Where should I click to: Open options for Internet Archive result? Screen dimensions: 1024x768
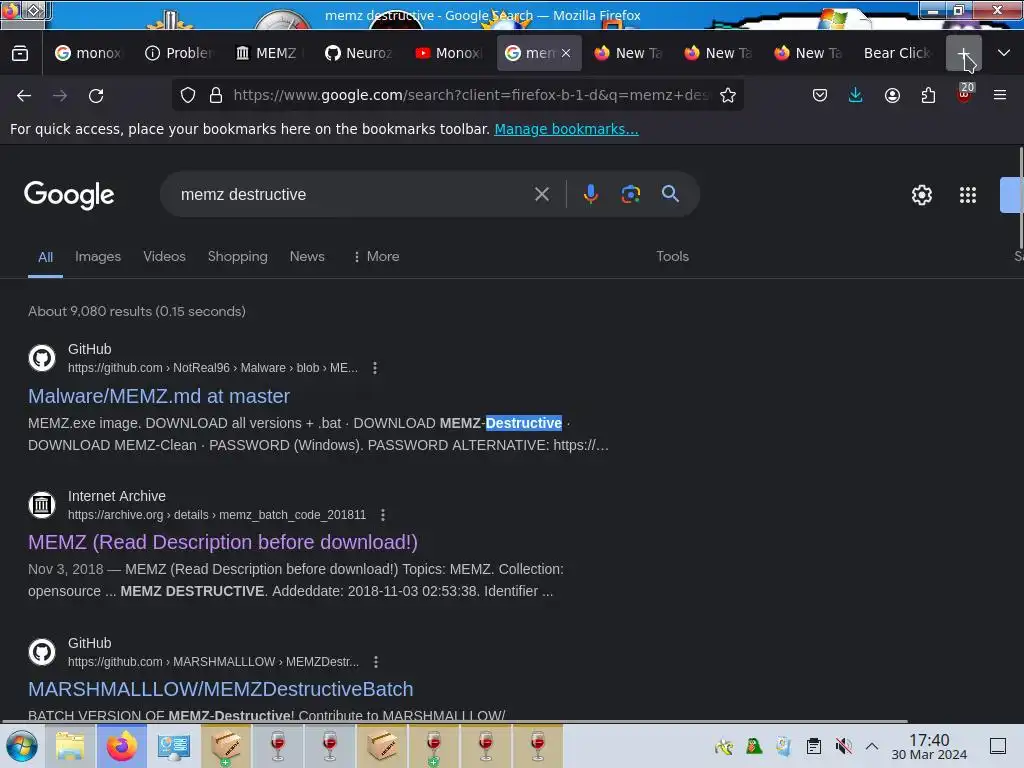383,515
